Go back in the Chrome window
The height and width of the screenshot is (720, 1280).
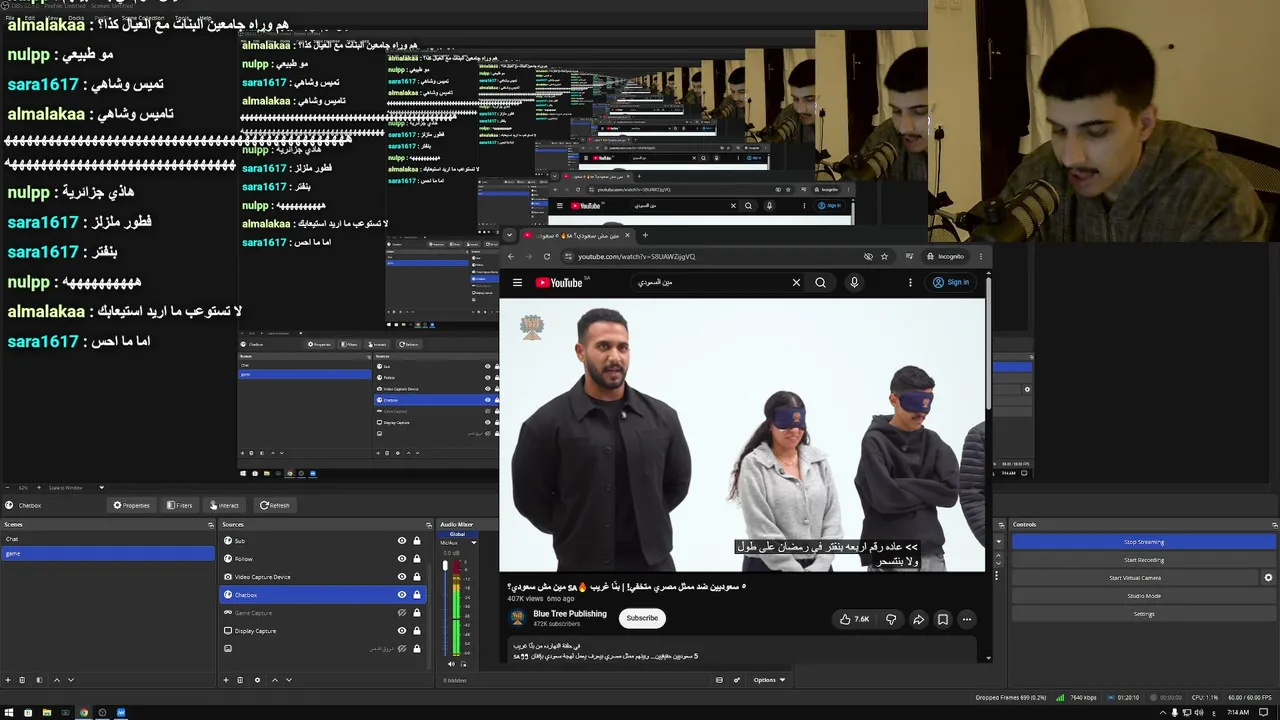511,256
